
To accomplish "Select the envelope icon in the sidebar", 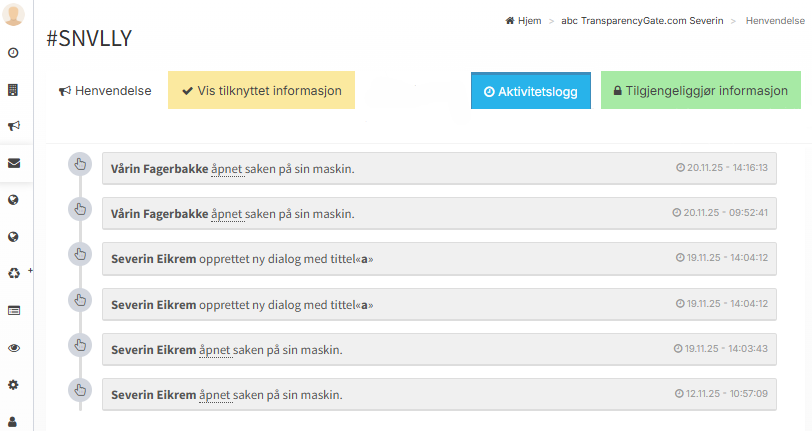I will pos(14,163).
